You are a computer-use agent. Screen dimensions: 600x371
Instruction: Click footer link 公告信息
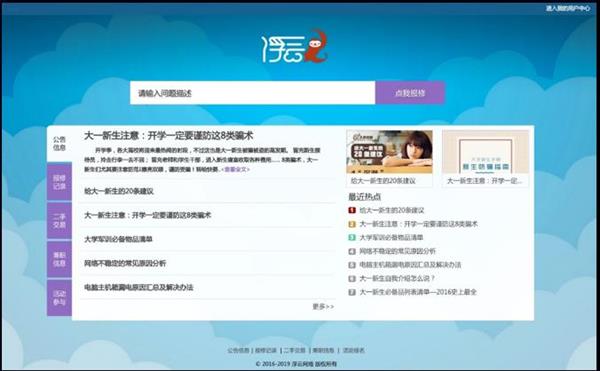pyautogui.click(x=238, y=350)
